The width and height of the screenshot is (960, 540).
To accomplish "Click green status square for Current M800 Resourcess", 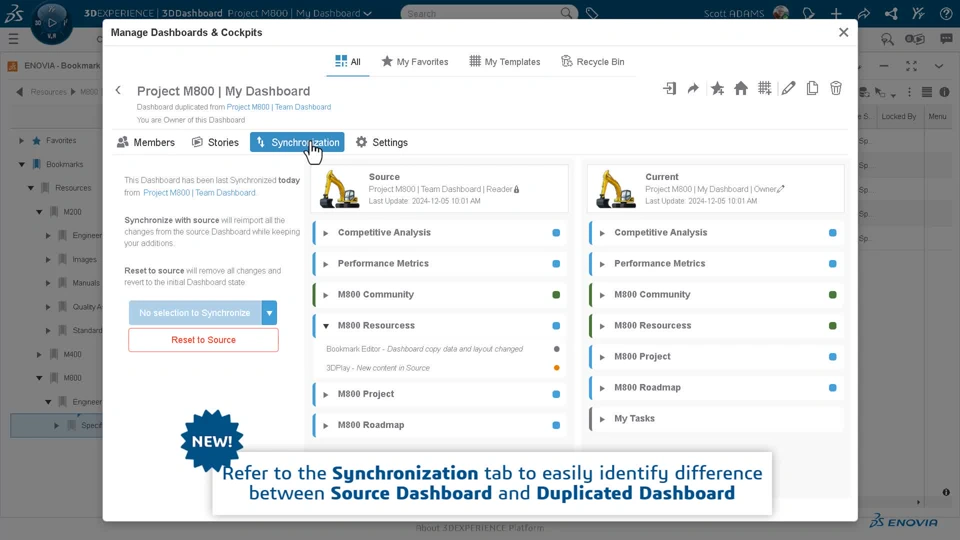I will [x=833, y=326].
